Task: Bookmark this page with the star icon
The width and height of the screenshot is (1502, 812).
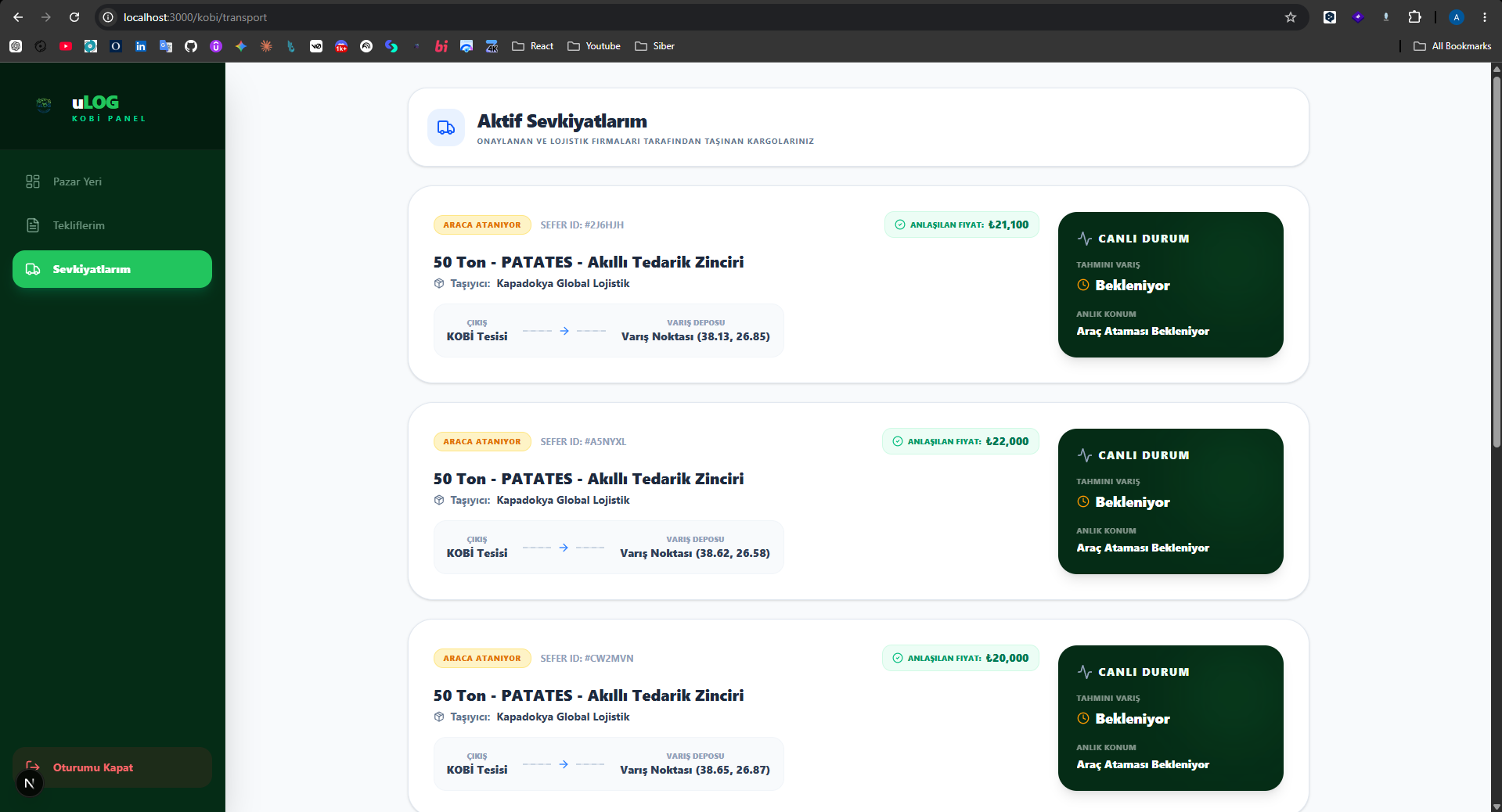Action: click(x=1291, y=17)
